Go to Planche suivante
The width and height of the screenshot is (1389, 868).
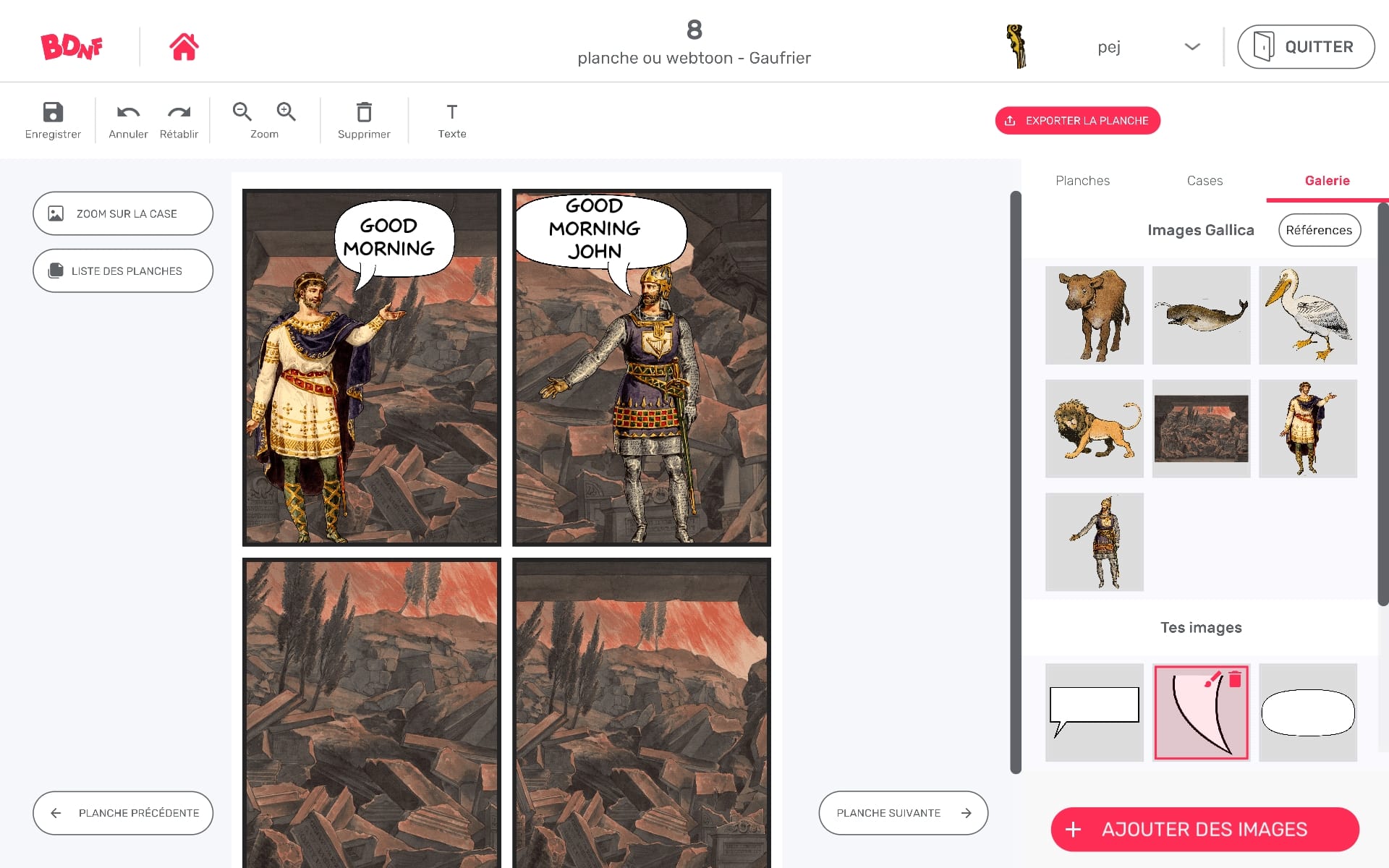point(903,812)
